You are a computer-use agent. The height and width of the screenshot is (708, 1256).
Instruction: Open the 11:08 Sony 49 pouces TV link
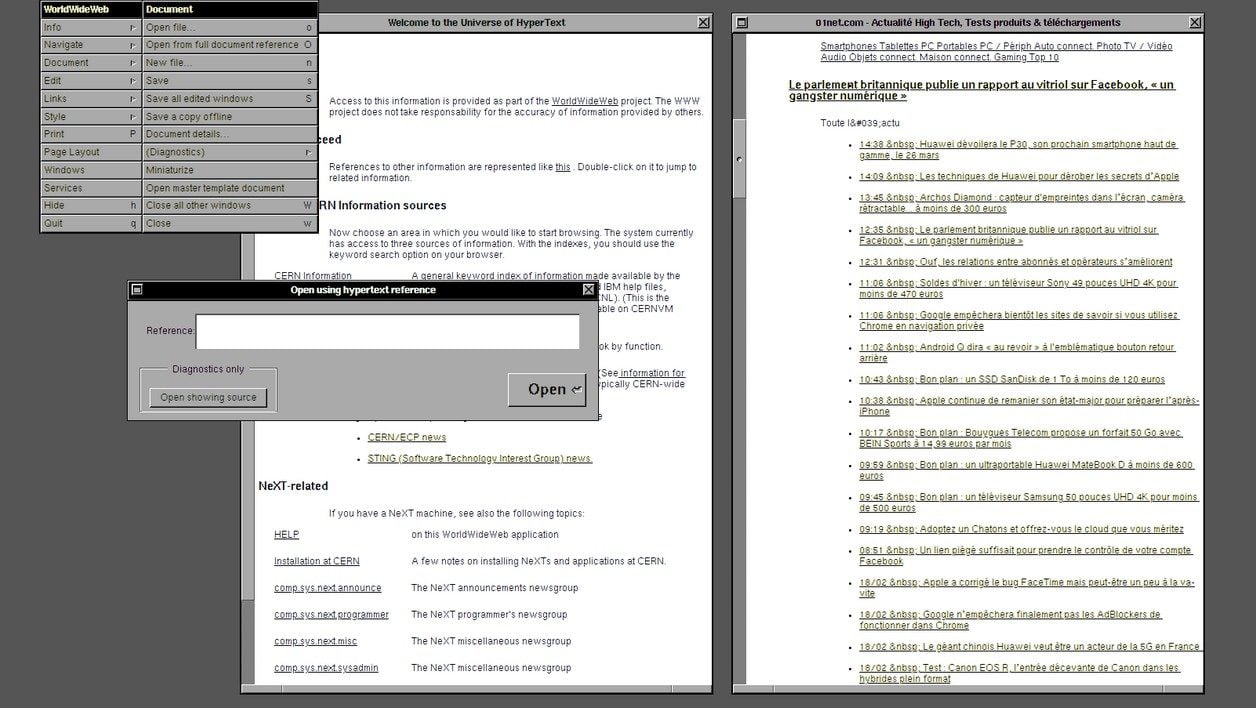(1018, 289)
